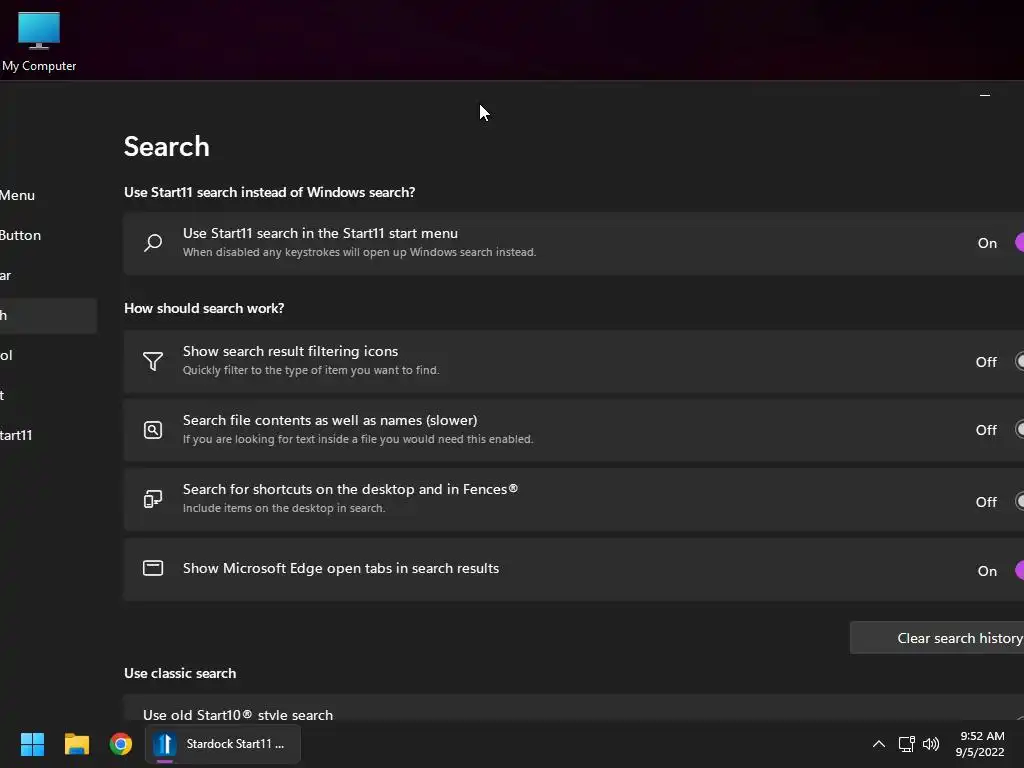Open File Explorer from the taskbar

pos(76,744)
